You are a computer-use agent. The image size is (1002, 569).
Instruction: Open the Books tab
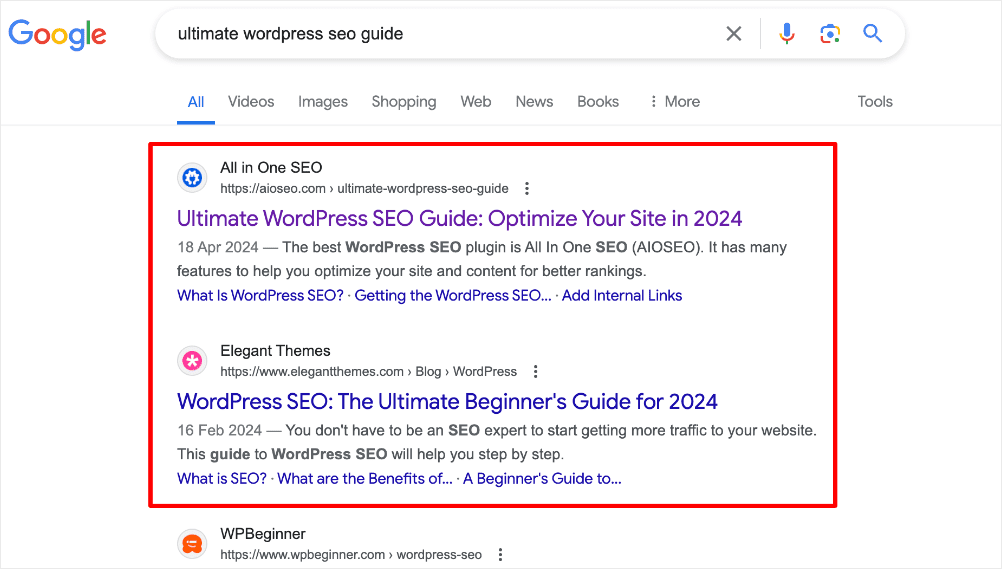(x=597, y=102)
